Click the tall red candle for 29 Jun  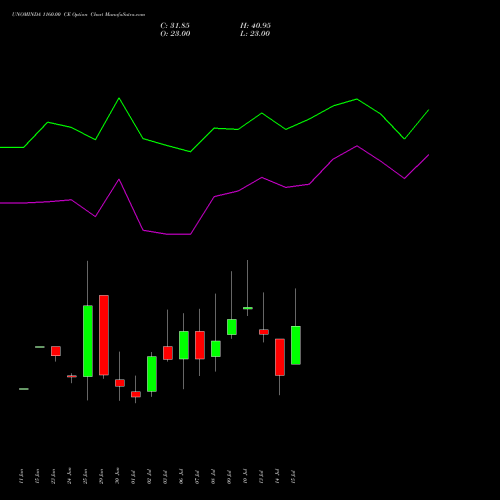coord(104,335)
